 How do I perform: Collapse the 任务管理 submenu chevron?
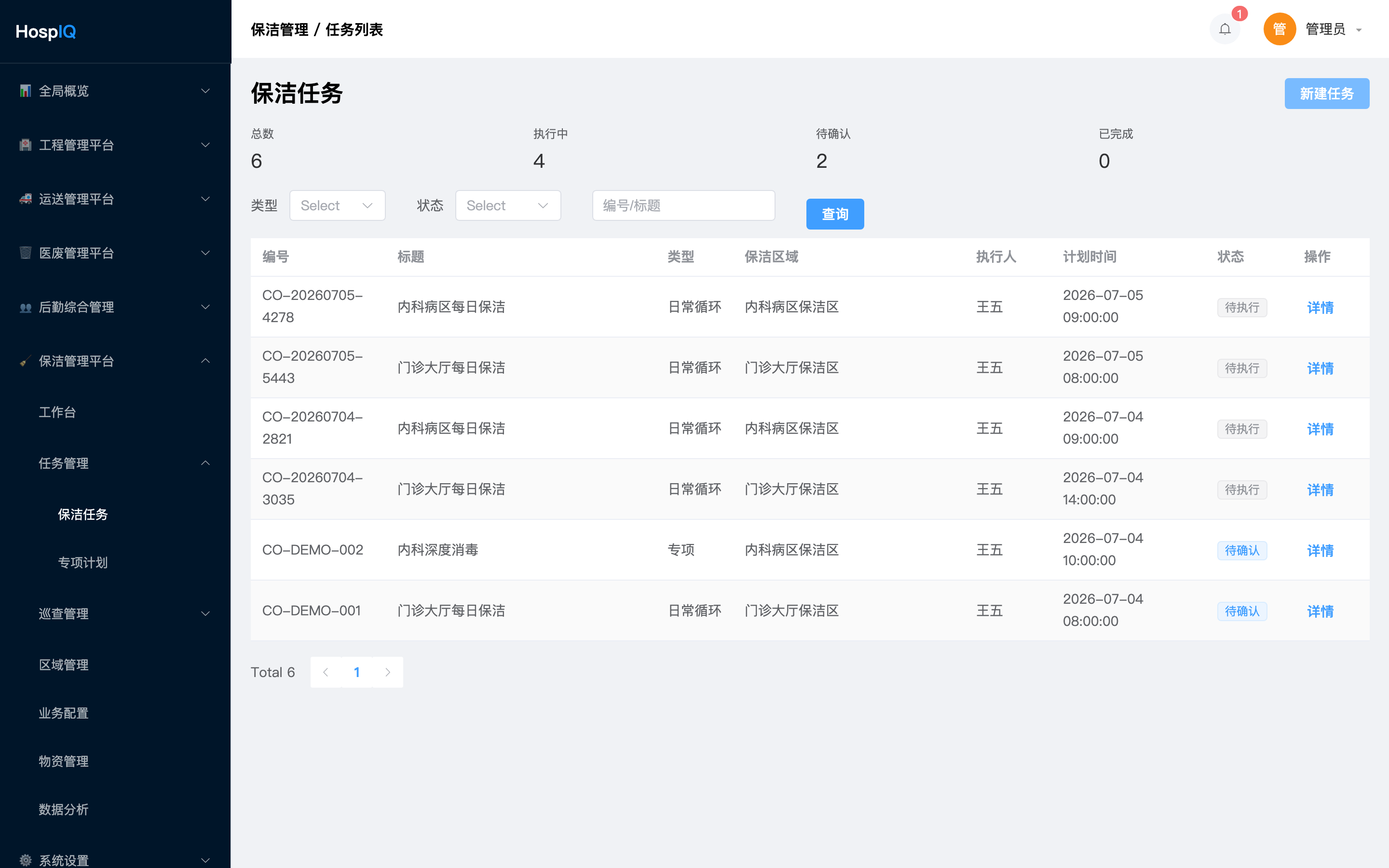pyautogui.click(x=205, y=463)
